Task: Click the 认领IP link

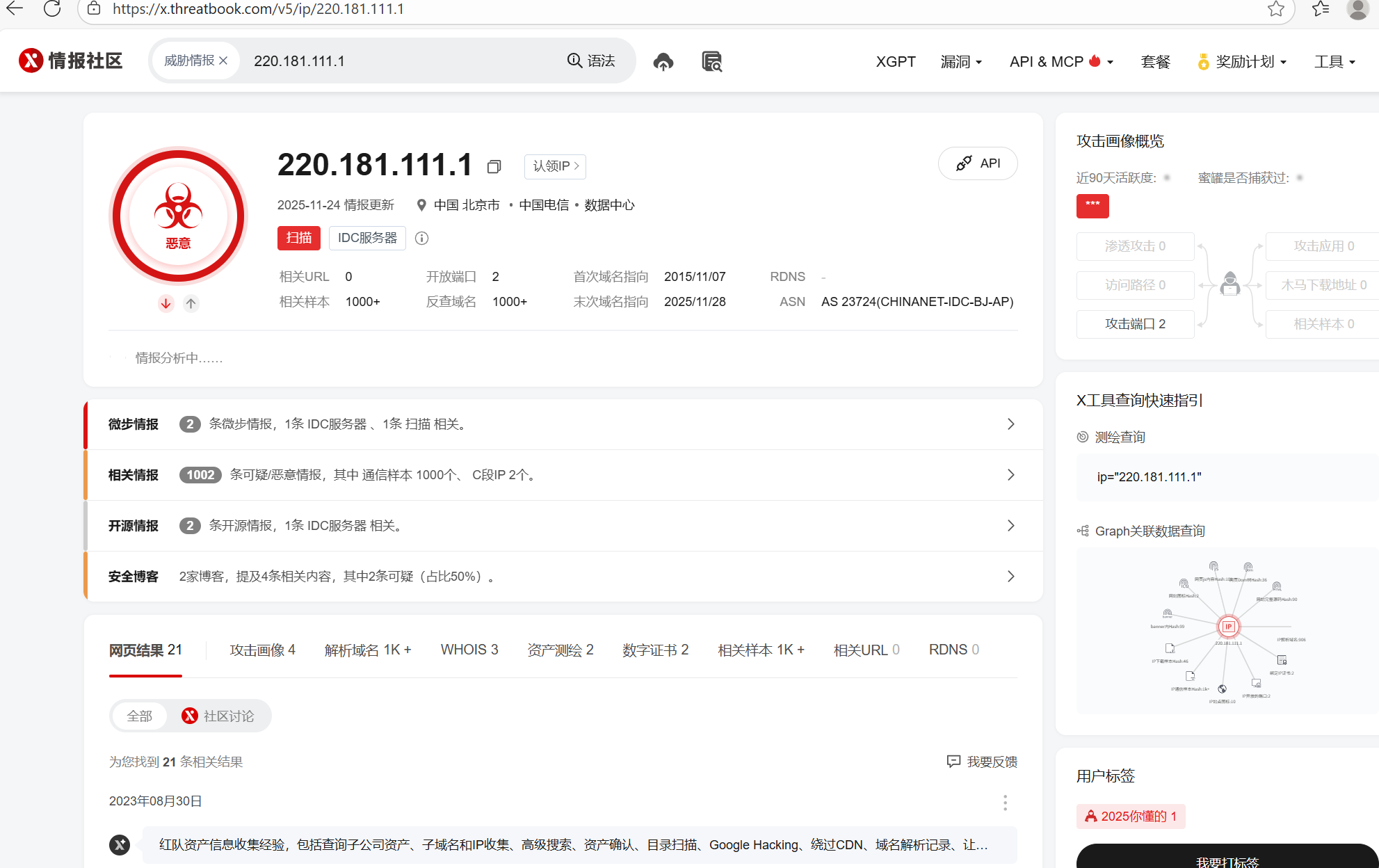Action: point(555,166)
